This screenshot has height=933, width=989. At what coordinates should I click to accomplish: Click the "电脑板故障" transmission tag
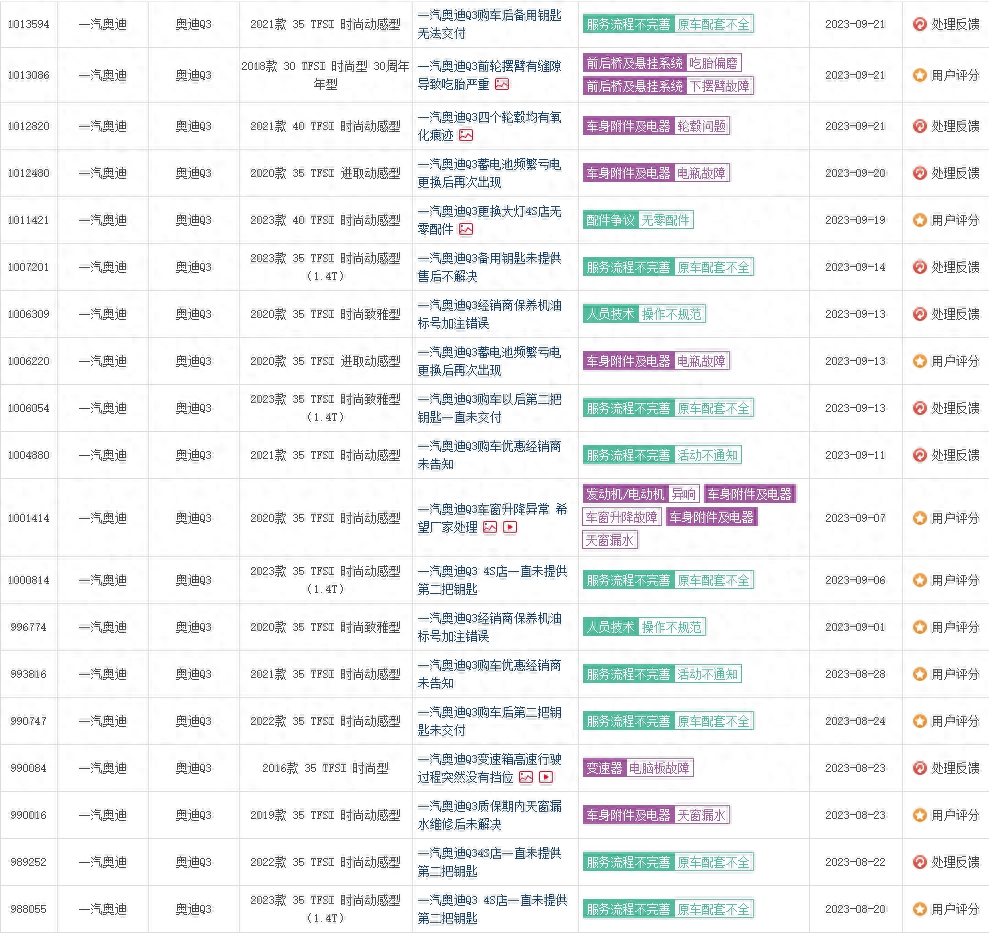point(660,768)
